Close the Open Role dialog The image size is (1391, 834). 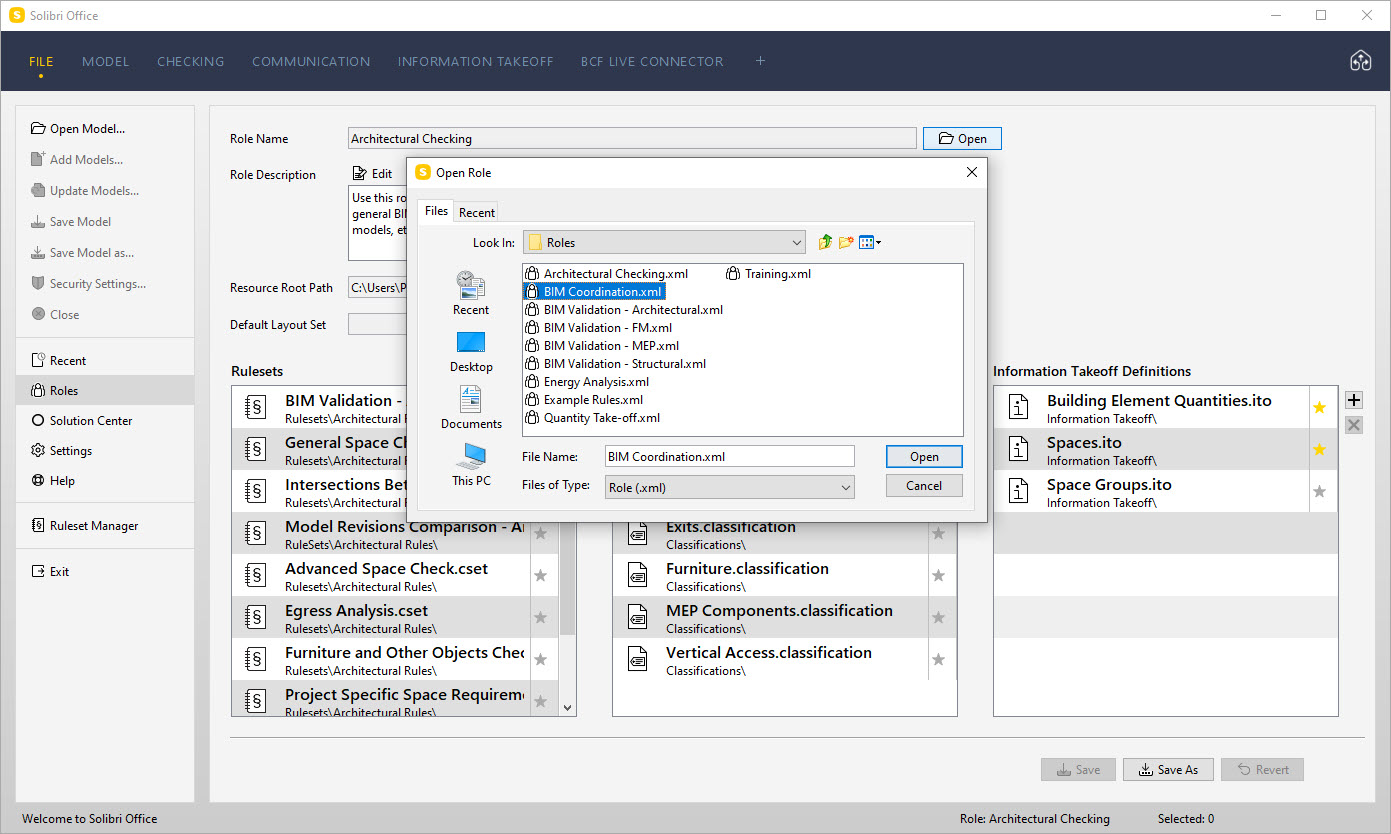click(971, 172)
